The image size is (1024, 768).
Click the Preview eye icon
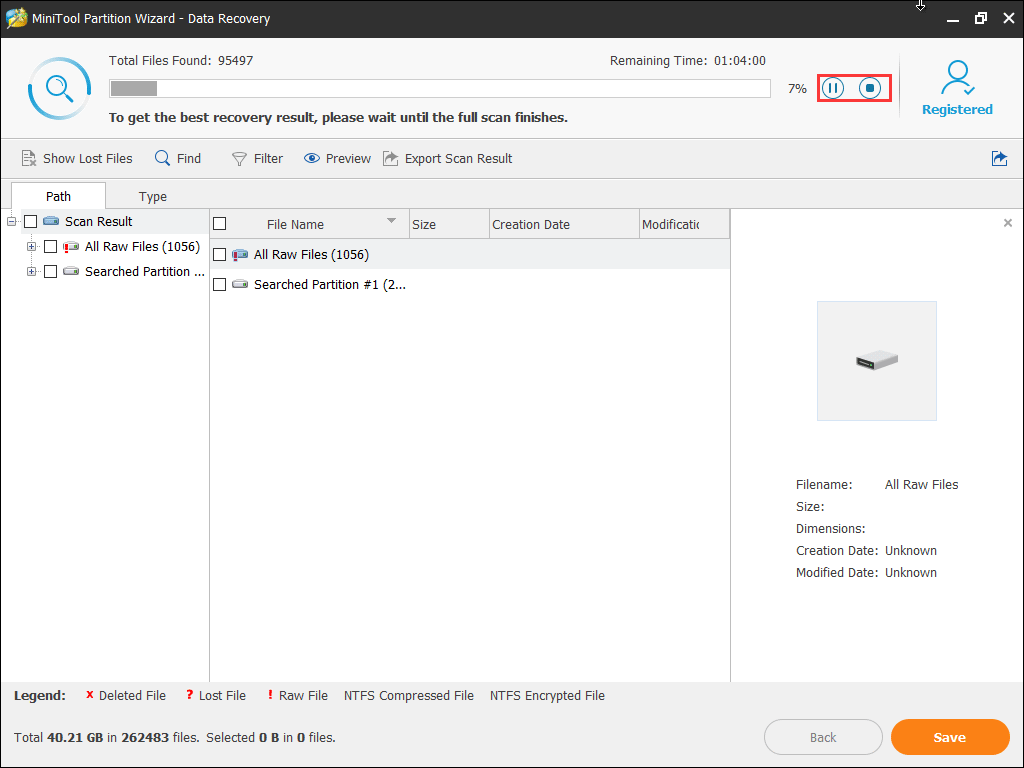click(x=312, y=158)
